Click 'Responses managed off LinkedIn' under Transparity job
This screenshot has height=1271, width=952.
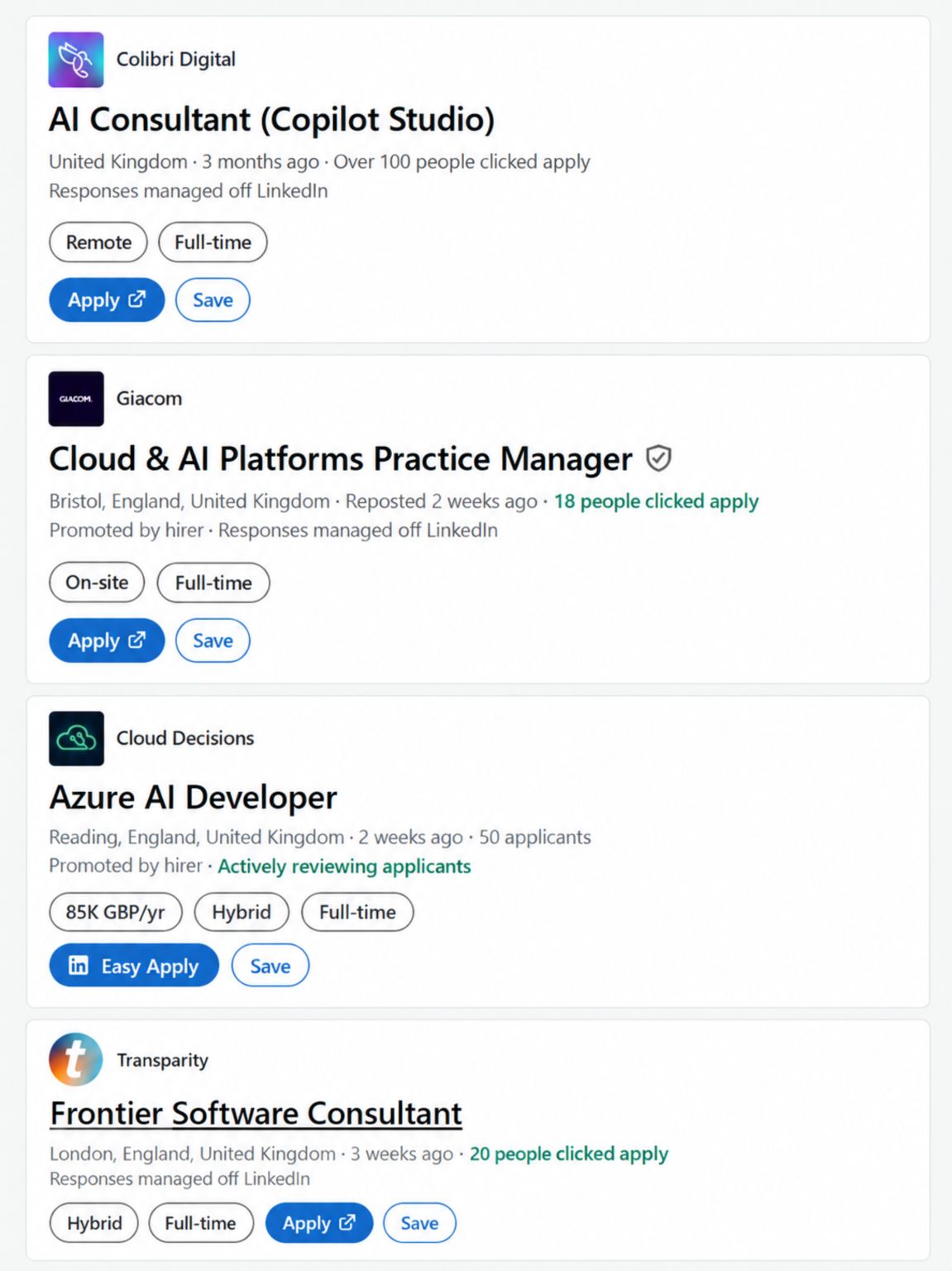[x=180, y=1178]
